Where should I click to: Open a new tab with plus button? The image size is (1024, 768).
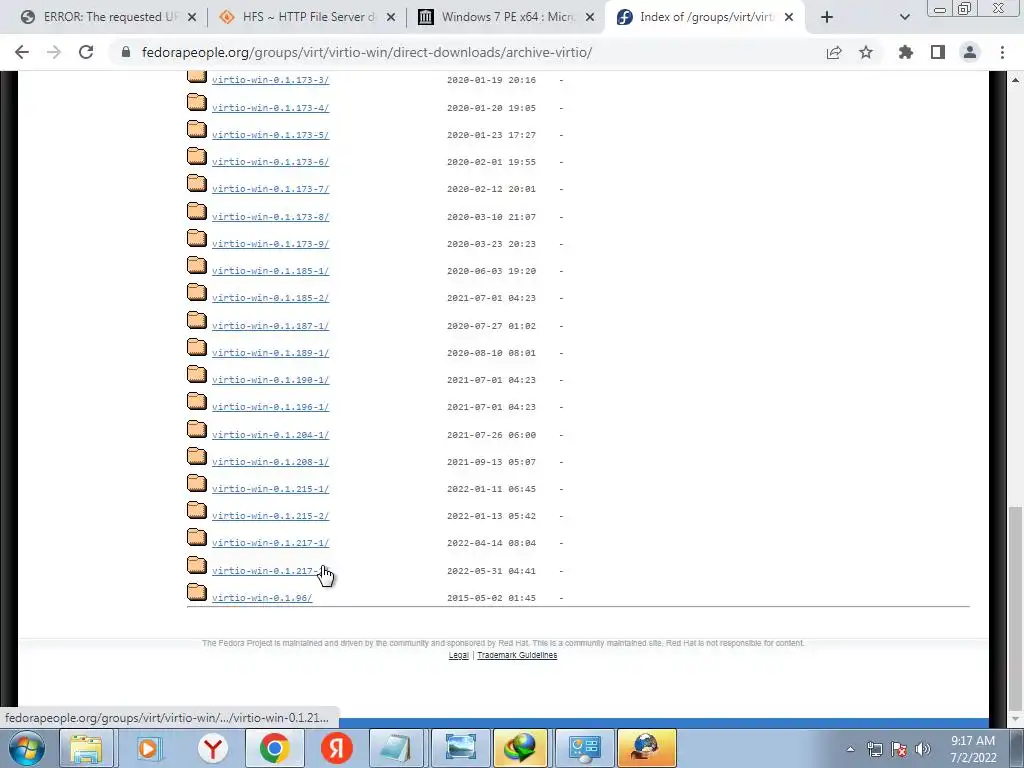pos(827,17)
